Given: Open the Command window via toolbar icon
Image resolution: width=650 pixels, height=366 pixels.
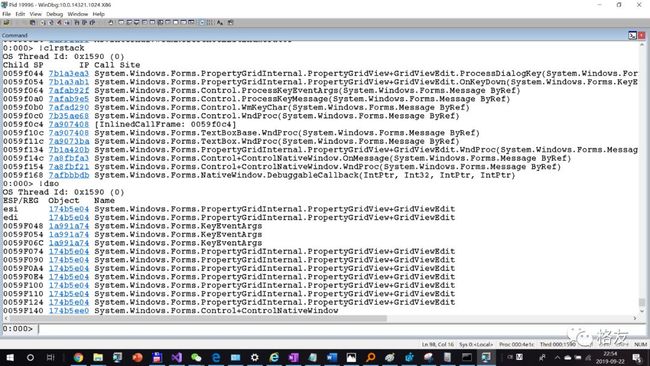Looking at the screenshot, I should (x=121, y=22).
